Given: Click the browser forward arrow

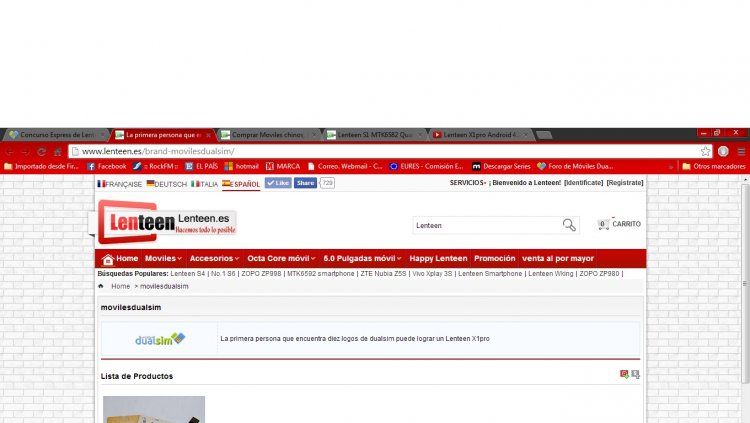Looking at the screenshot, I should point(25,152).
